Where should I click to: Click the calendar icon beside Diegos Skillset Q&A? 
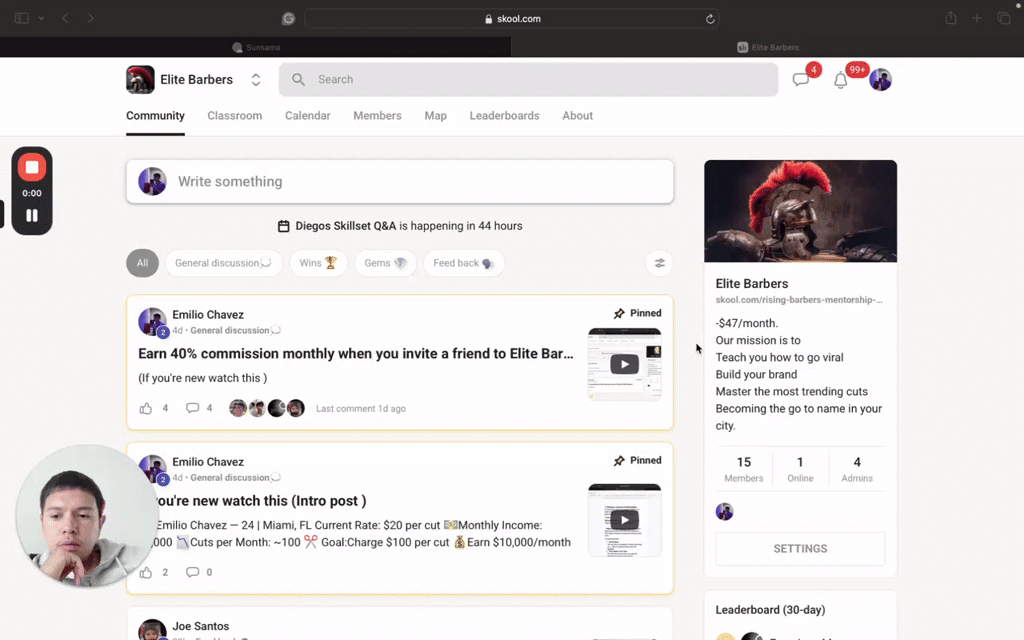coord(283,226)
